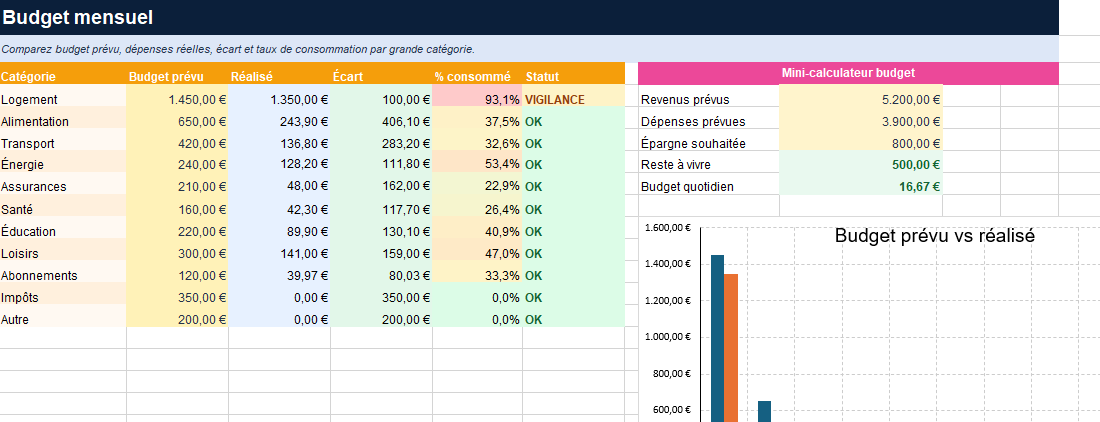The image size is (1100, 422).
Task: Select the VIGILANCE status cell
Action: click(573, 100)
